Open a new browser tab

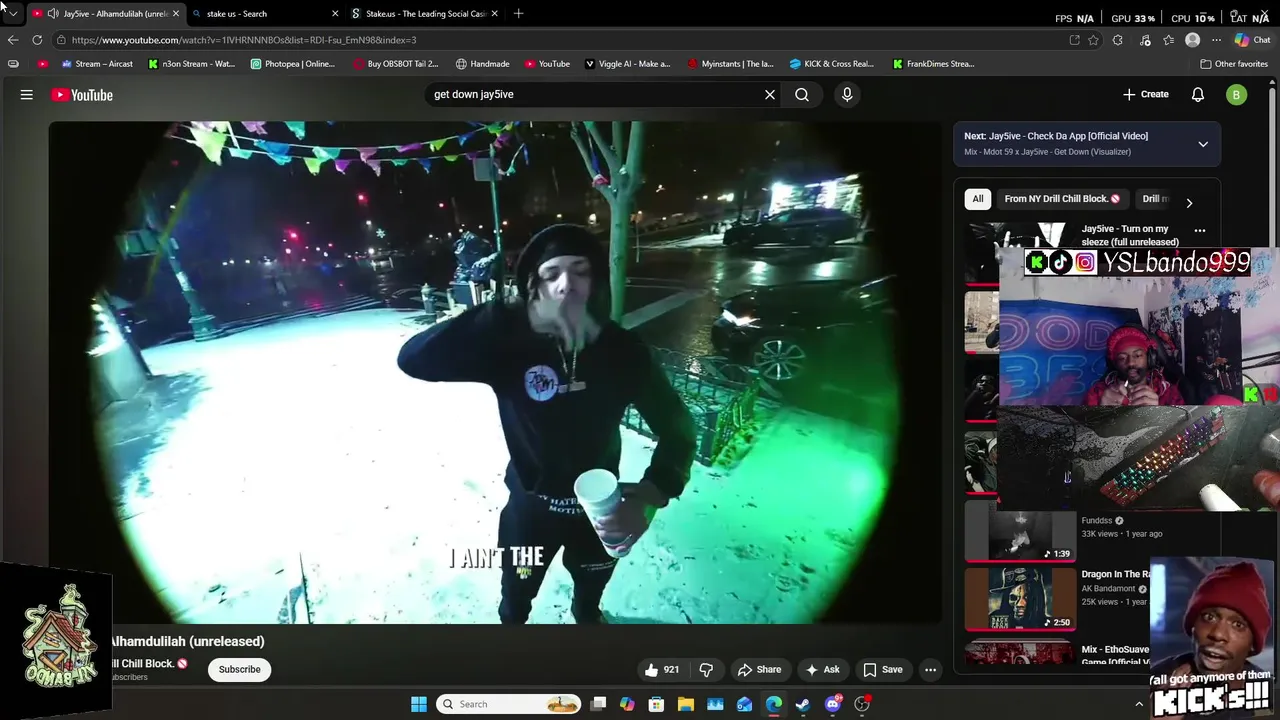pyautogui.click(x=518, y=14)
